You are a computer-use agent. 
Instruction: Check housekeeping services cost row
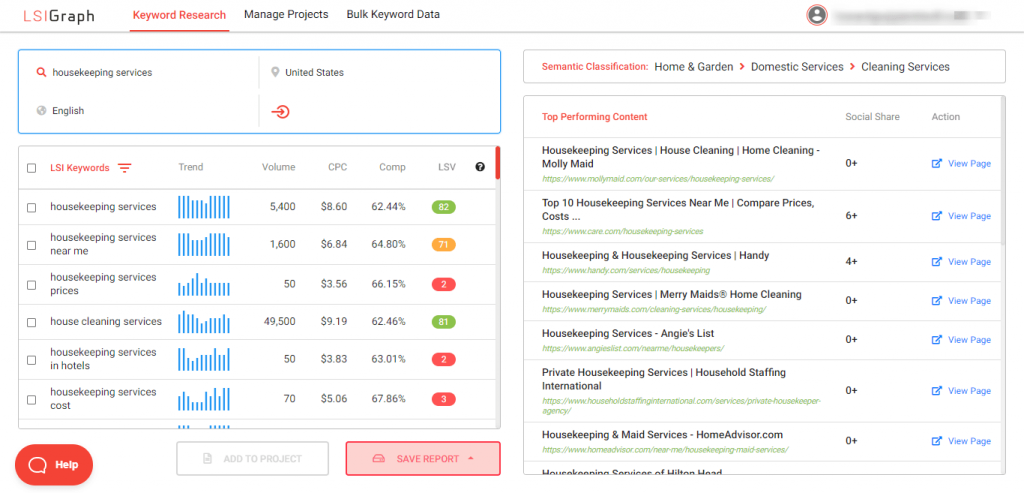click(31, 400)
